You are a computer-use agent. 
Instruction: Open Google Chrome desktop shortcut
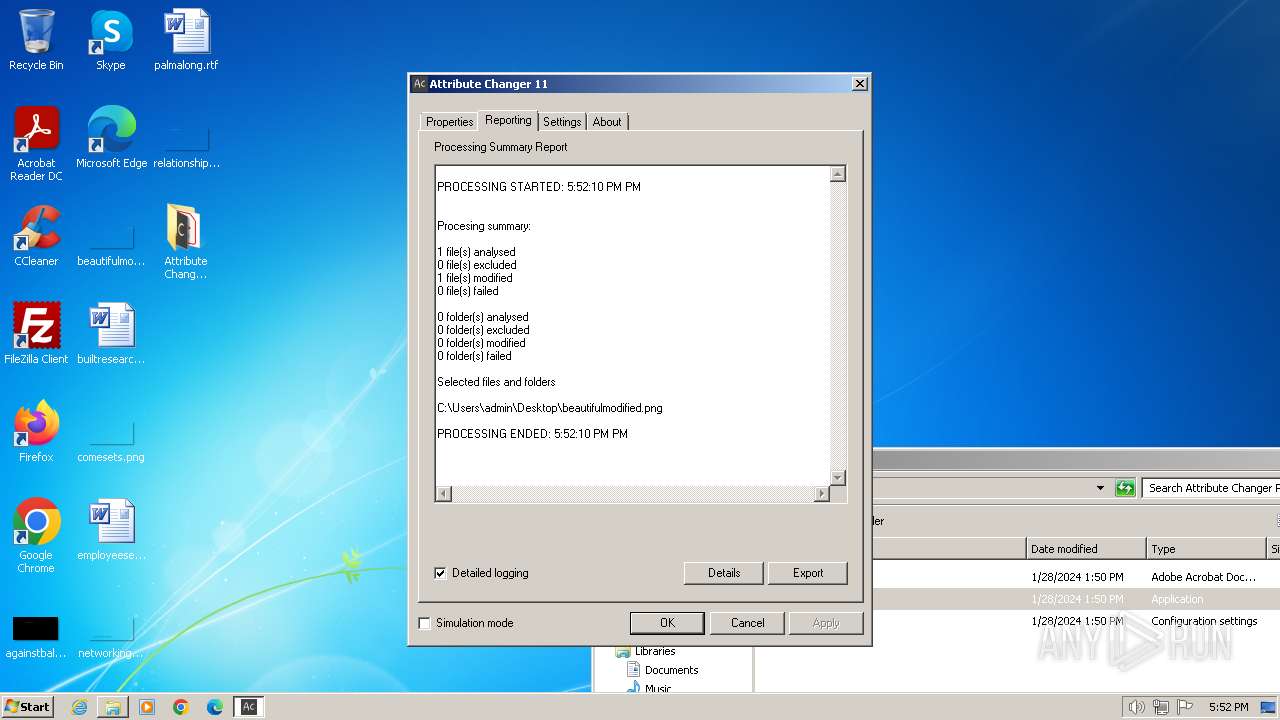pyautogui.click(x=36, y=535)
